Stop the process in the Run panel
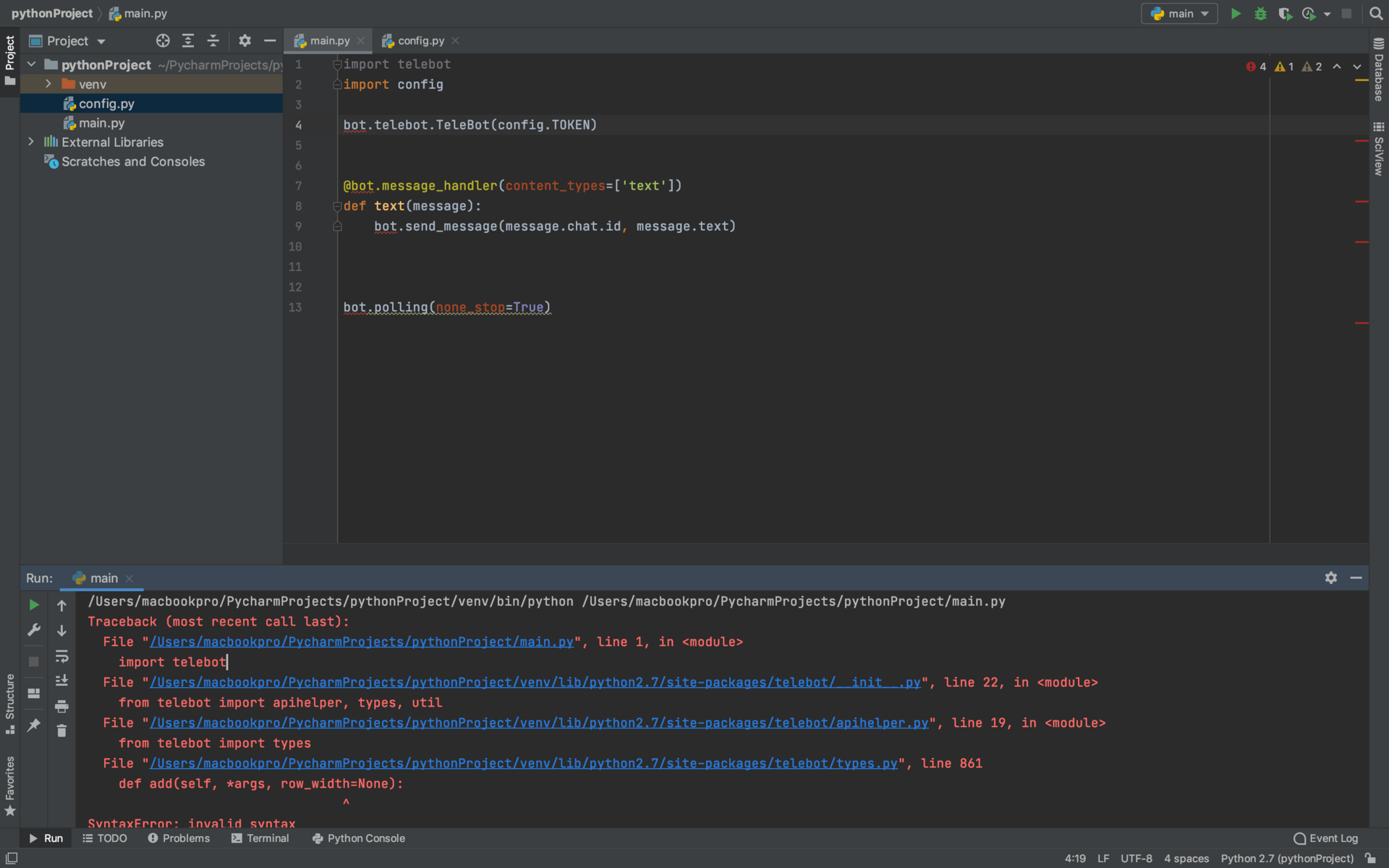The image size is (1389, 868). click(34, 661)
